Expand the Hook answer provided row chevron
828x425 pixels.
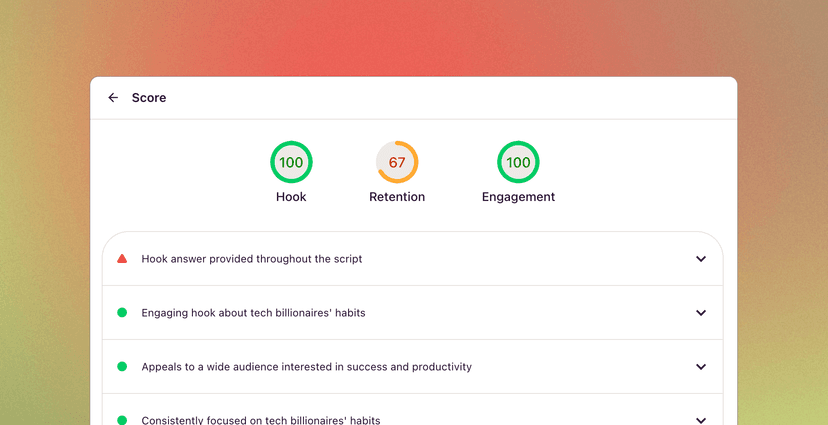point(701,259)
